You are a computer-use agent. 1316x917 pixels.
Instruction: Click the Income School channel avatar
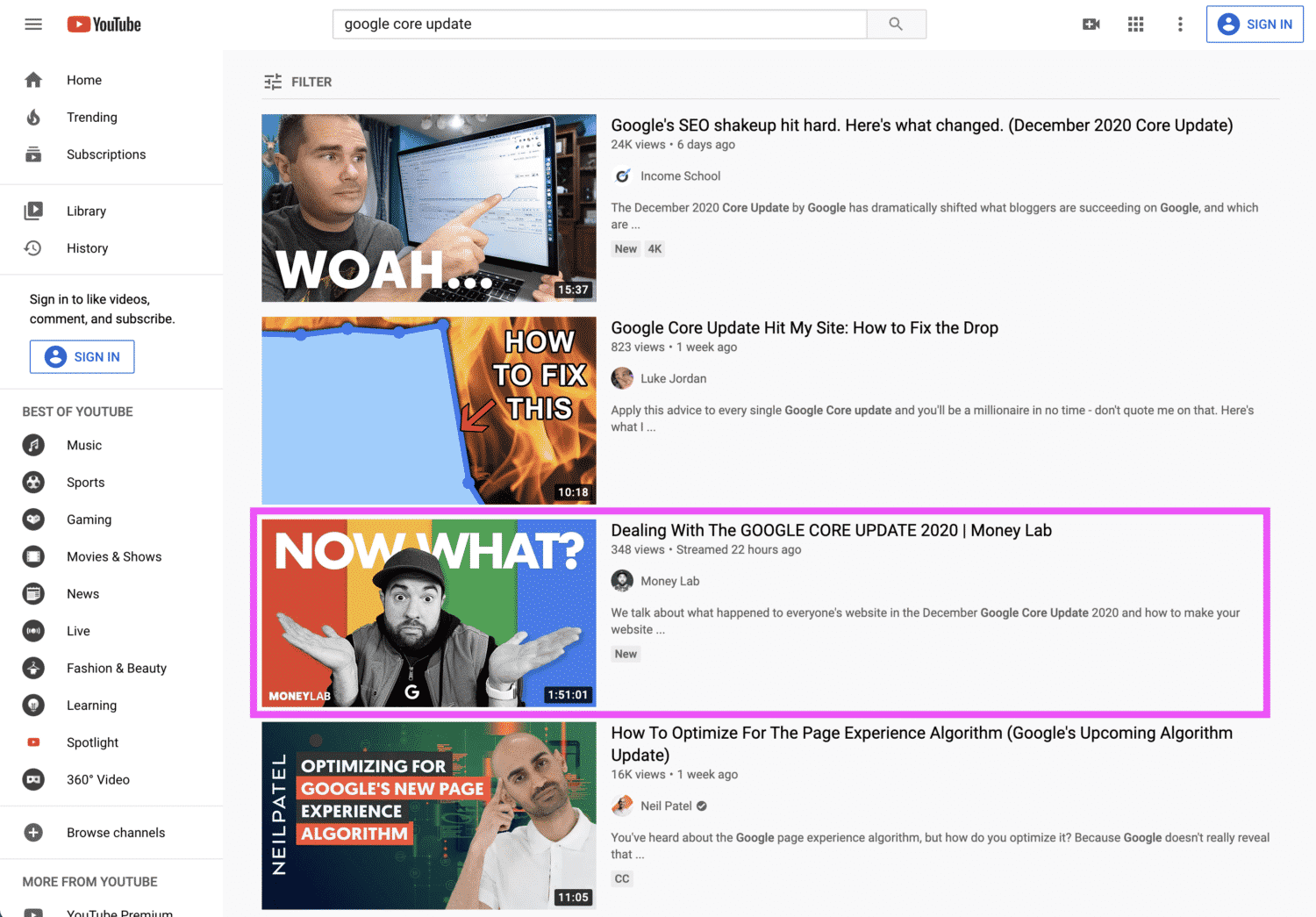coord(622,176)
